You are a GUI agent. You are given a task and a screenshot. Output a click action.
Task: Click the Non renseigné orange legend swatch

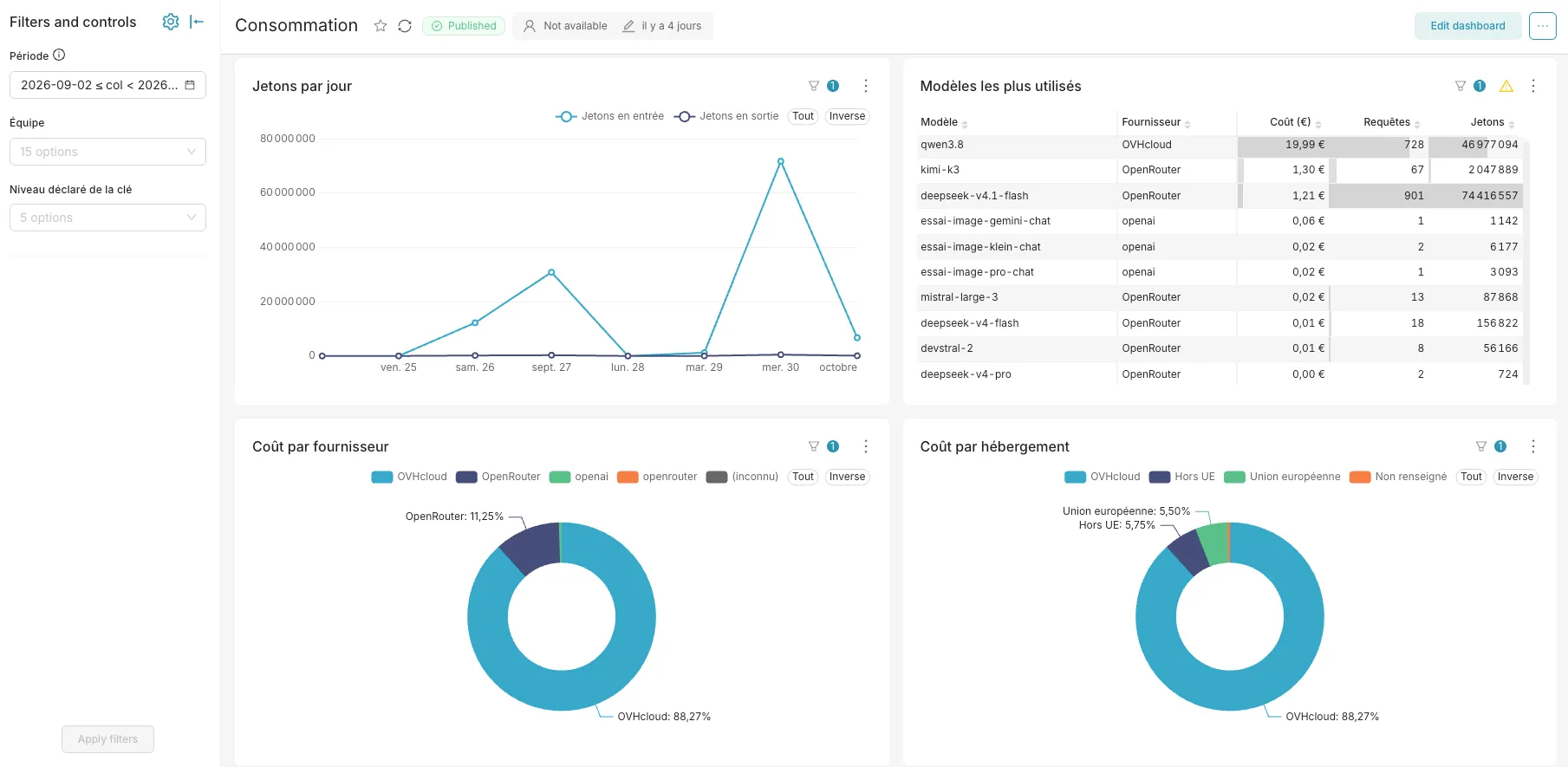tap(1360, 477)
